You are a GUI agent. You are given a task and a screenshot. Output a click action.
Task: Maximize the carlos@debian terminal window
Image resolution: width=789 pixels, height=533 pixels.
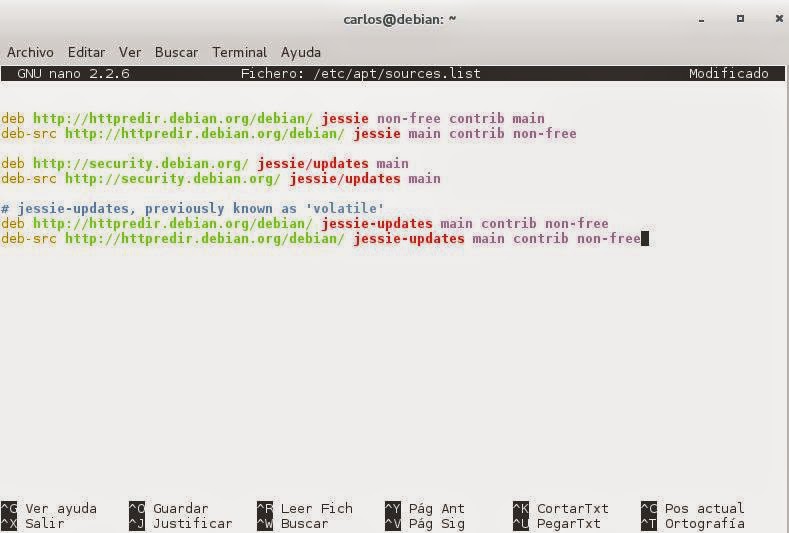pyautogui.click(x=740, y=19)
